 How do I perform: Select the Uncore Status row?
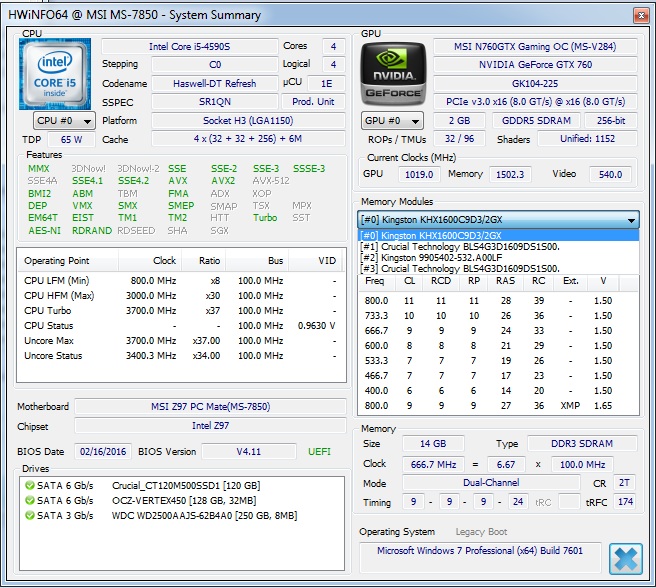(180, 356)
